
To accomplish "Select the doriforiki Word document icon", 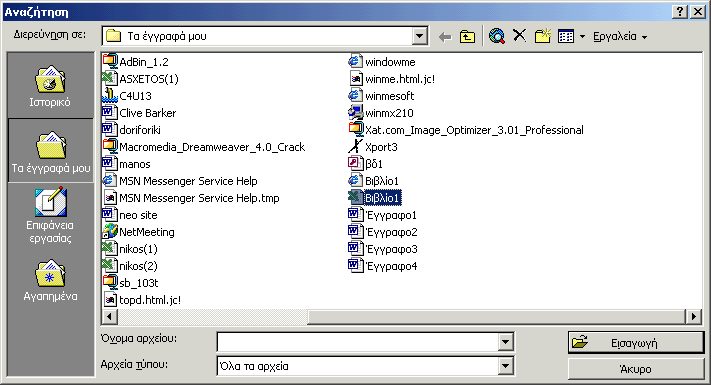I will pyautogui.click(x=110, y=130).
